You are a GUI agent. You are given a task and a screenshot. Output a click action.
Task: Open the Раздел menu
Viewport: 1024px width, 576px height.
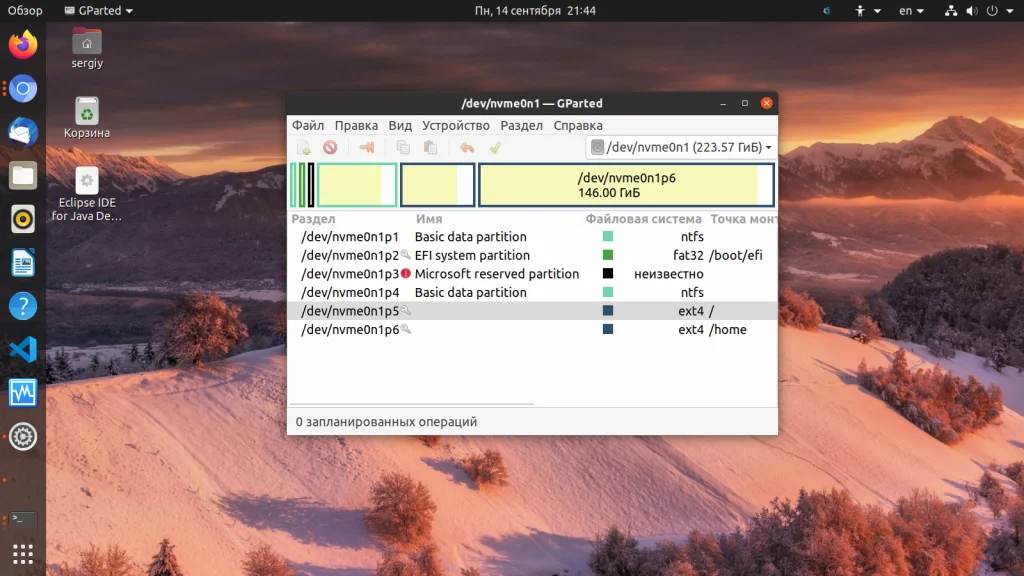tap(521, 125)
